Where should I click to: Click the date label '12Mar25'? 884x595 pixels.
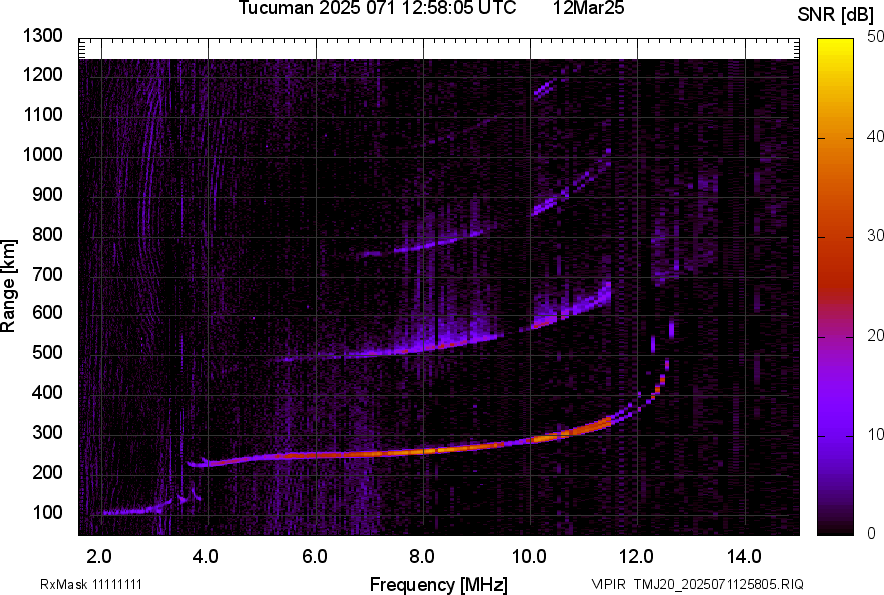[589, 8]
